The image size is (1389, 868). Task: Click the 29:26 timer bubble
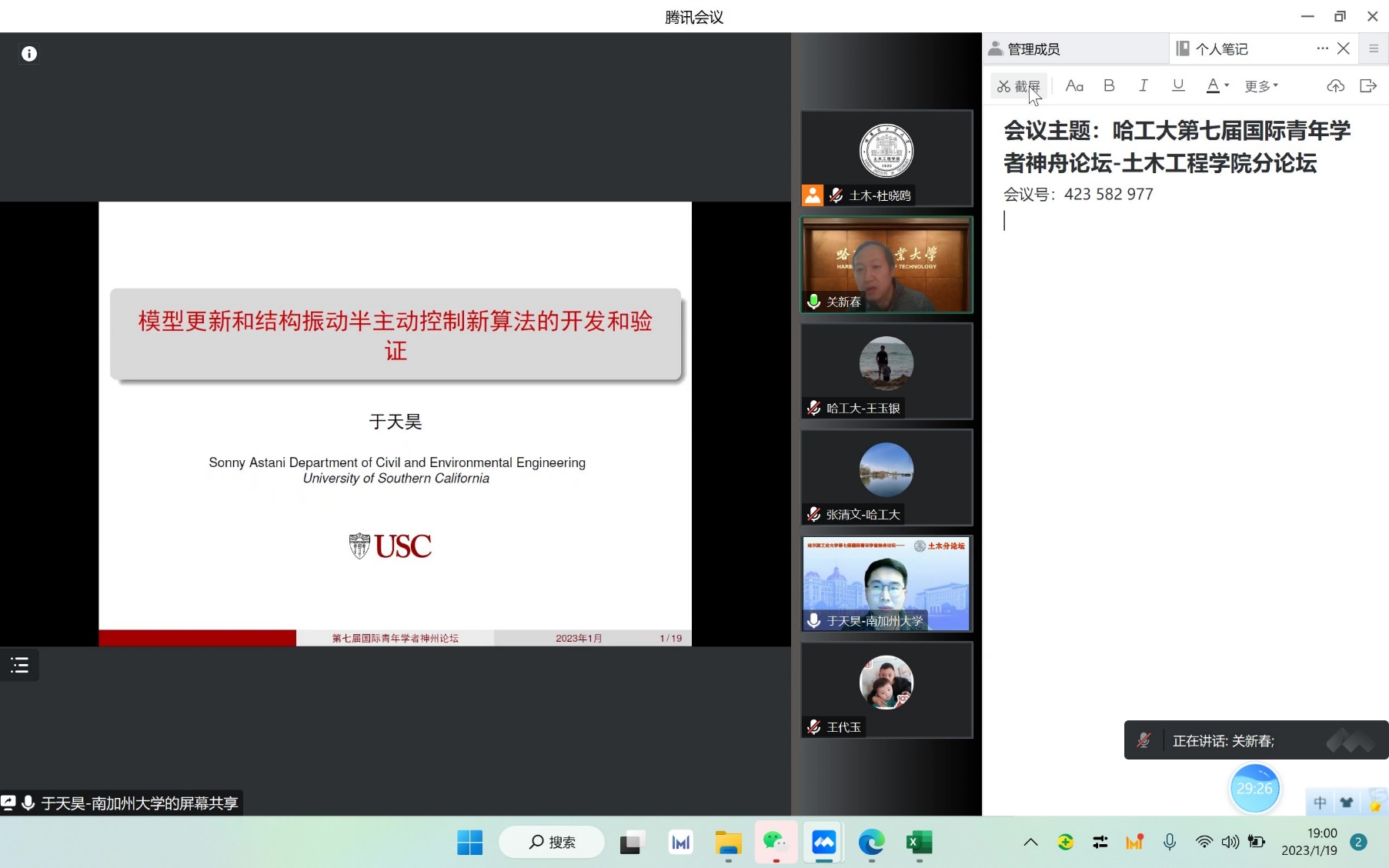[1254, 789]
